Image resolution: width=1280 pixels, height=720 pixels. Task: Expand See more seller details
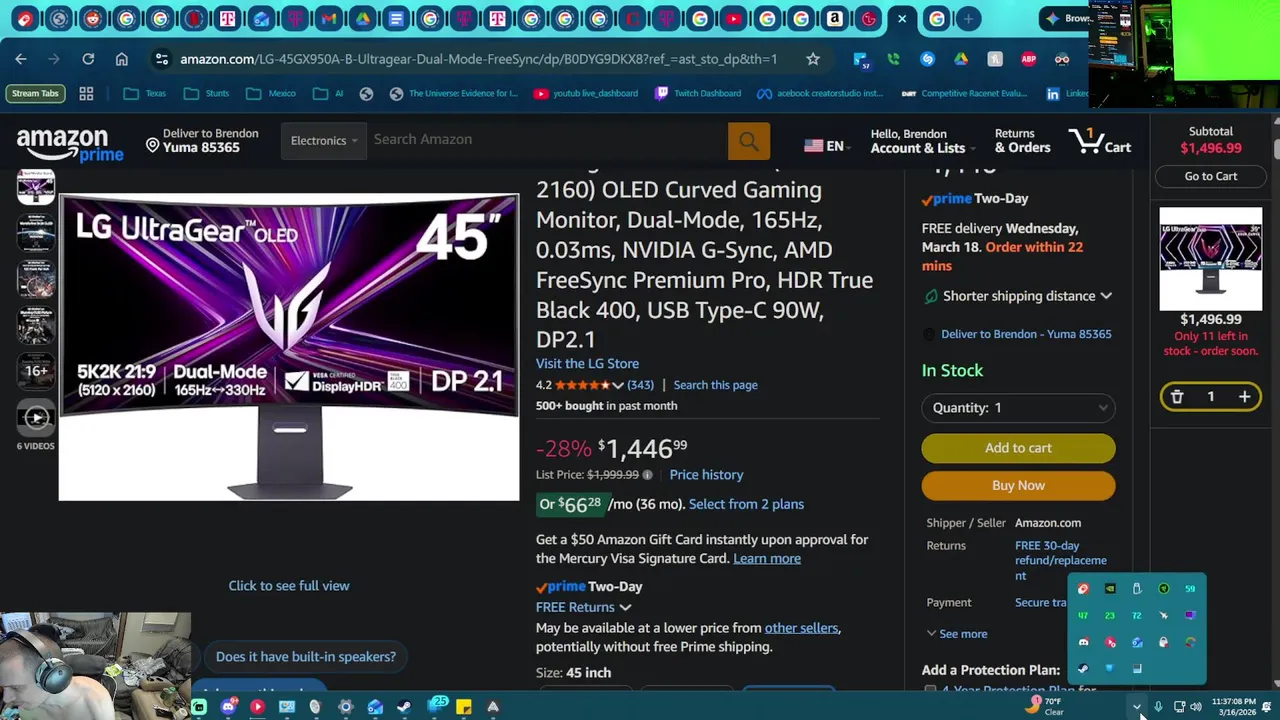click(956, 634)
